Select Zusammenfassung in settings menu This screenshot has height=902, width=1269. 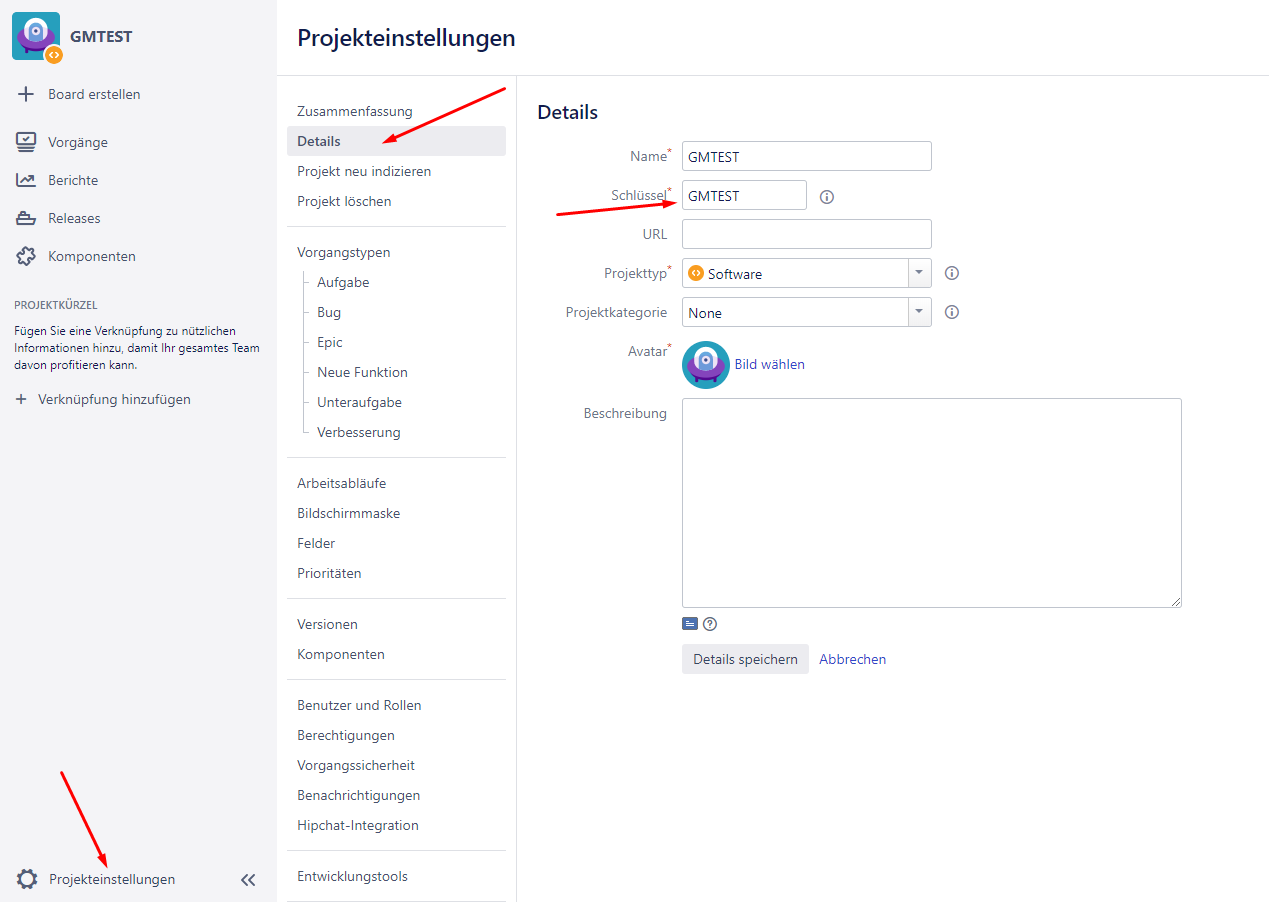coord(354,111)
